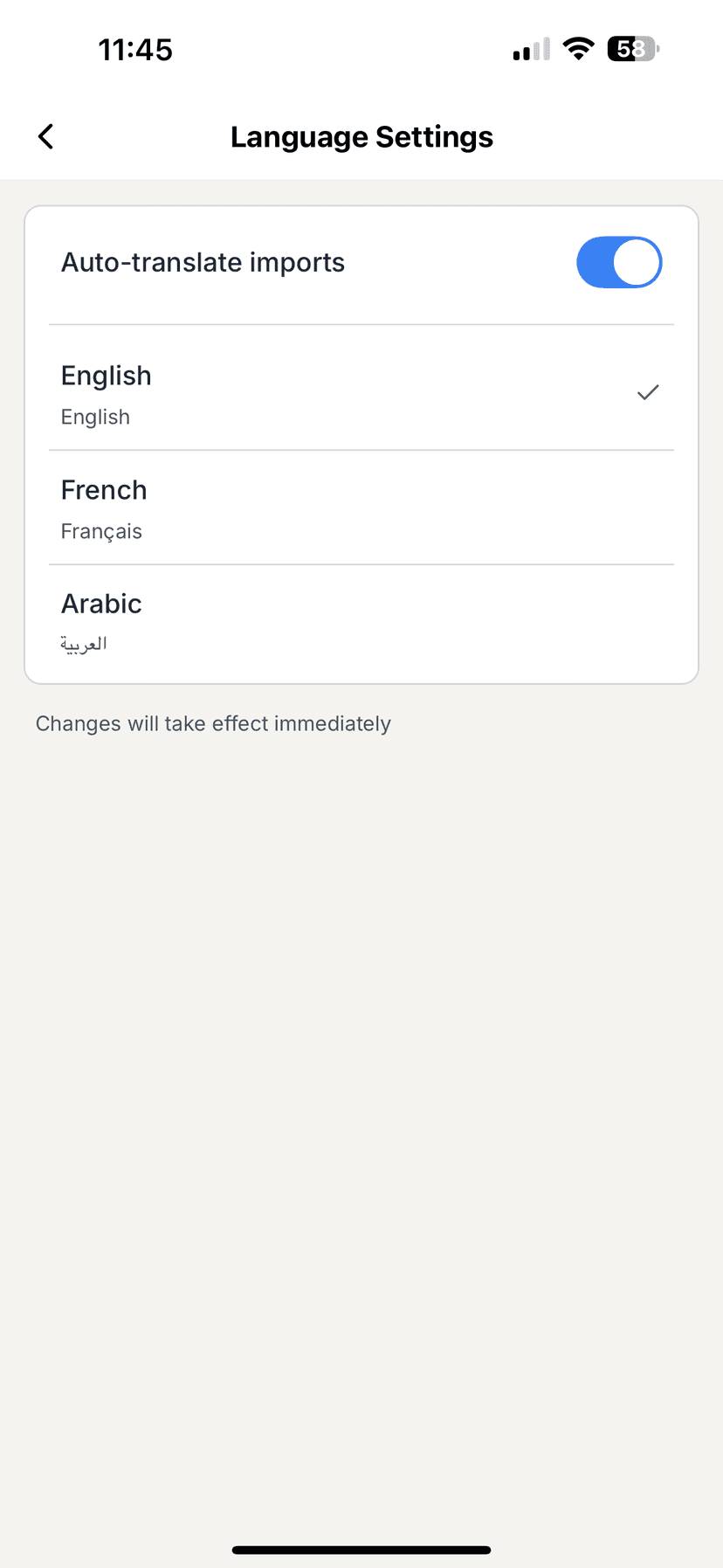Tap the 11:45 clock in status bar
The height and width of the screenshot is (1568, 723).
click(x=135, y=50)
